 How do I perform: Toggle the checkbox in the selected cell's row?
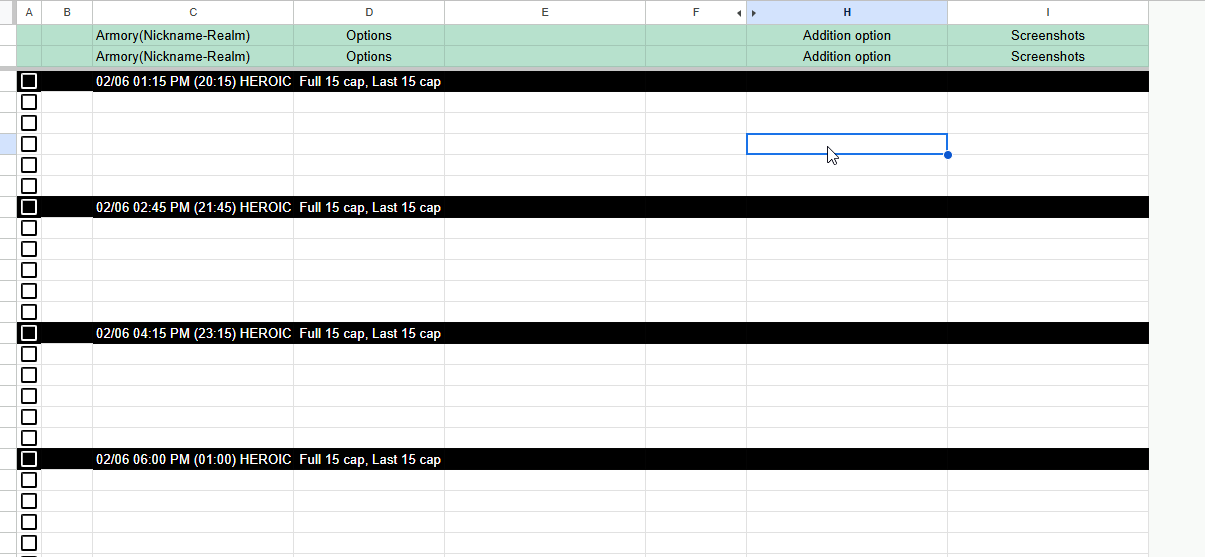(29, 144)
